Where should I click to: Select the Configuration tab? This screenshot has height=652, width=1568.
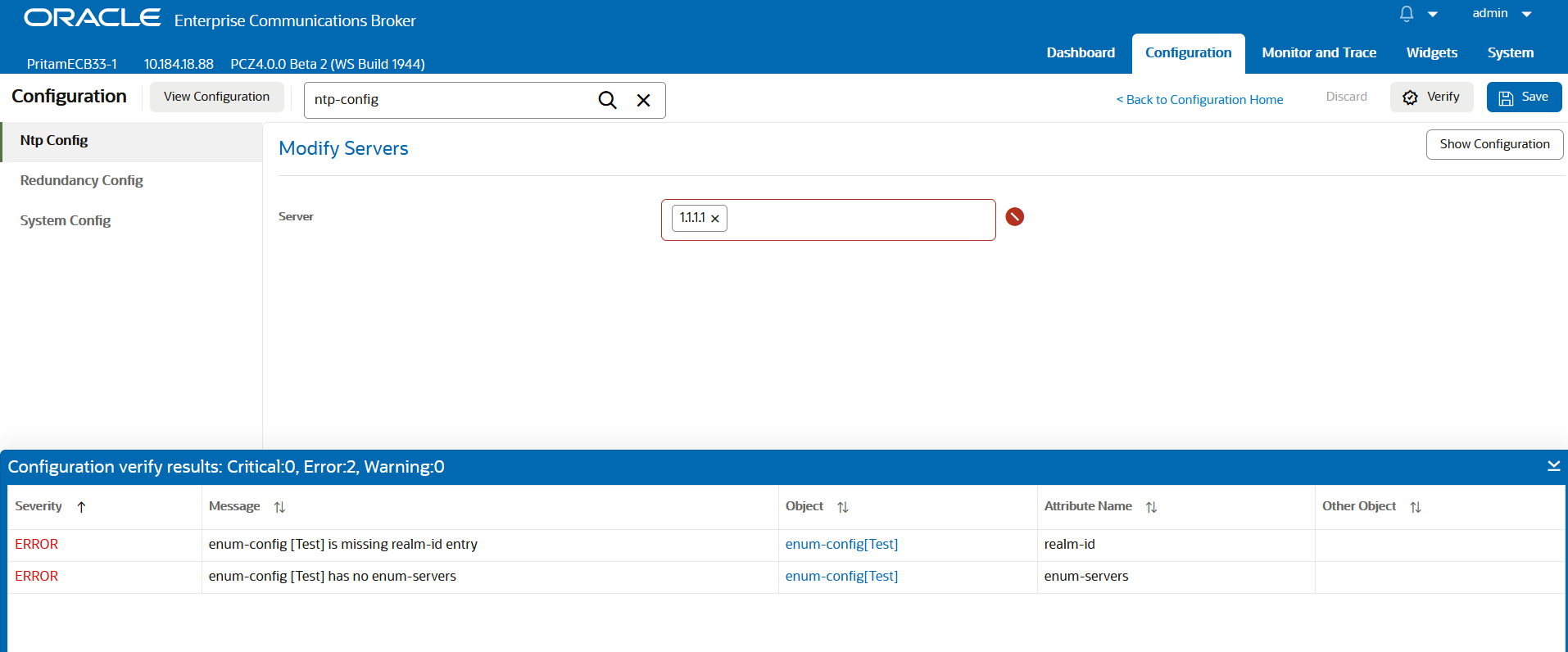[x=1188, y=52]
